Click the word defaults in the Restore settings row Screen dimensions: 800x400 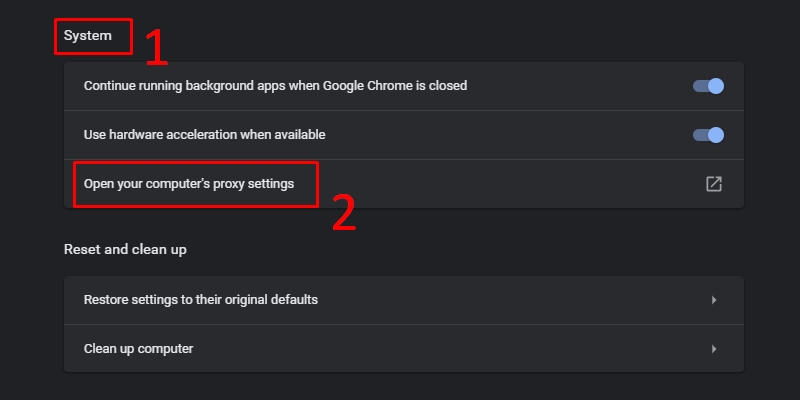(x=291, y=300)
